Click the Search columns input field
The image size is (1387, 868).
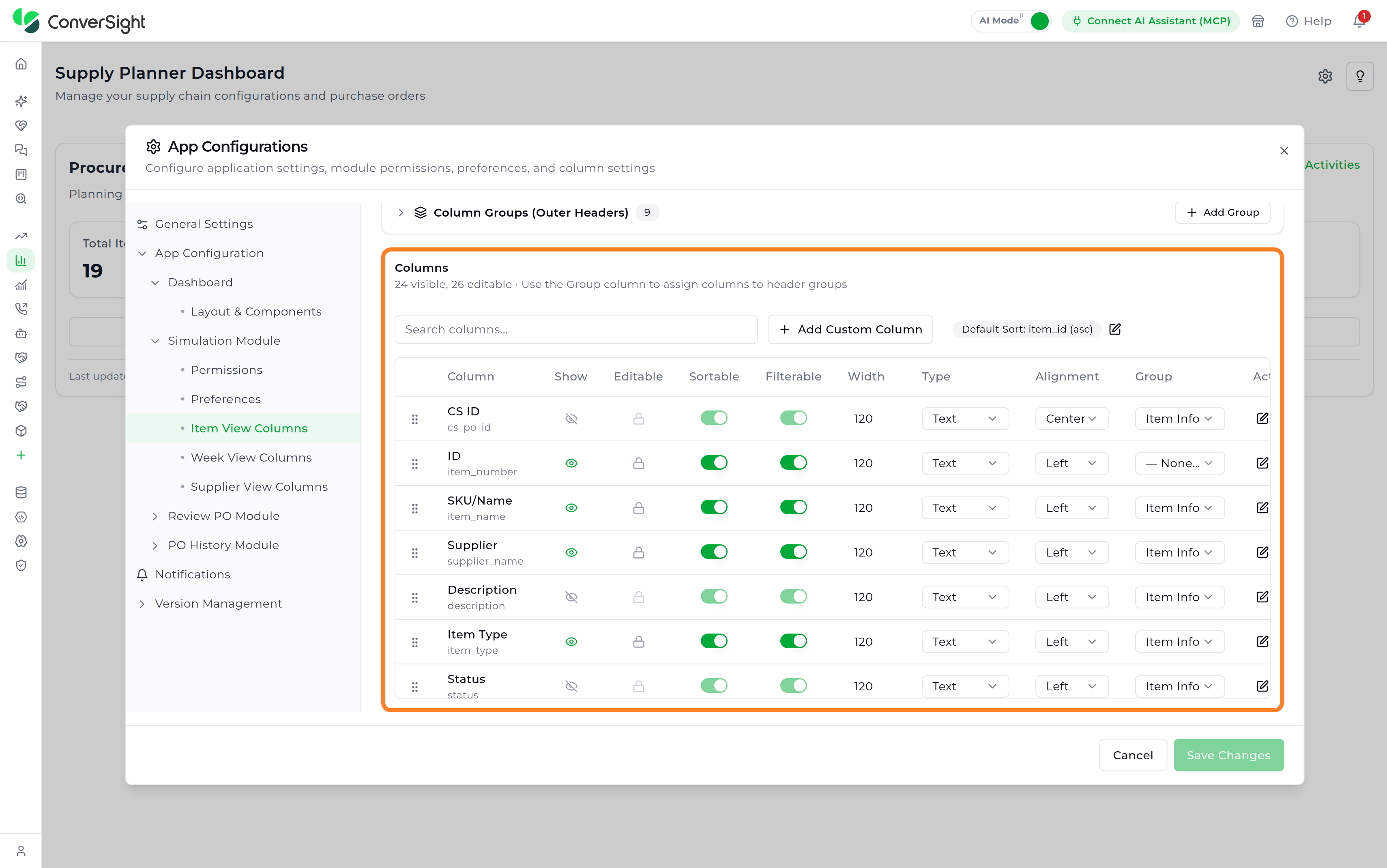[x=575, y=329]
